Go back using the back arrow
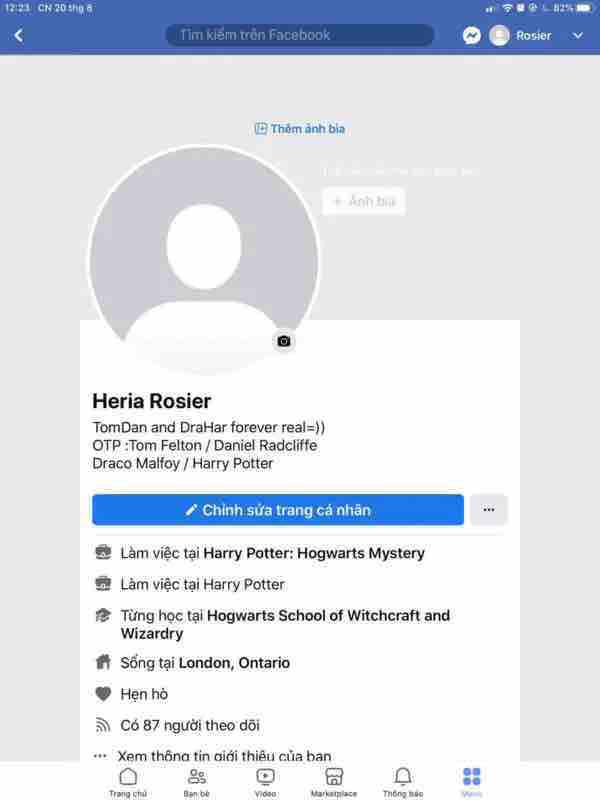The width and height of the screenshot is (600, 800). pos(19,35)
